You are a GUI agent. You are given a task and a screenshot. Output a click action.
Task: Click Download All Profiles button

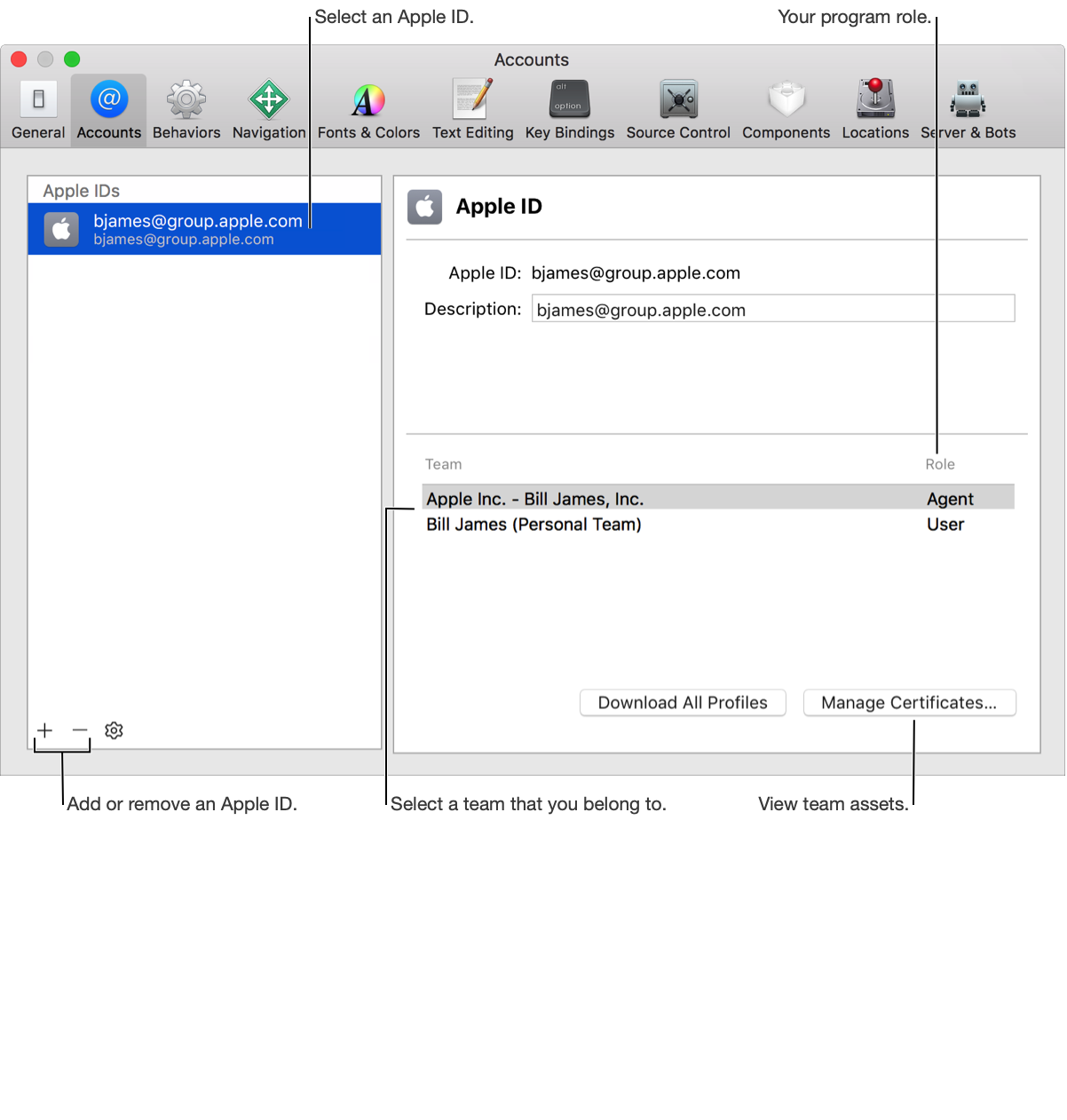pos(683,703)
